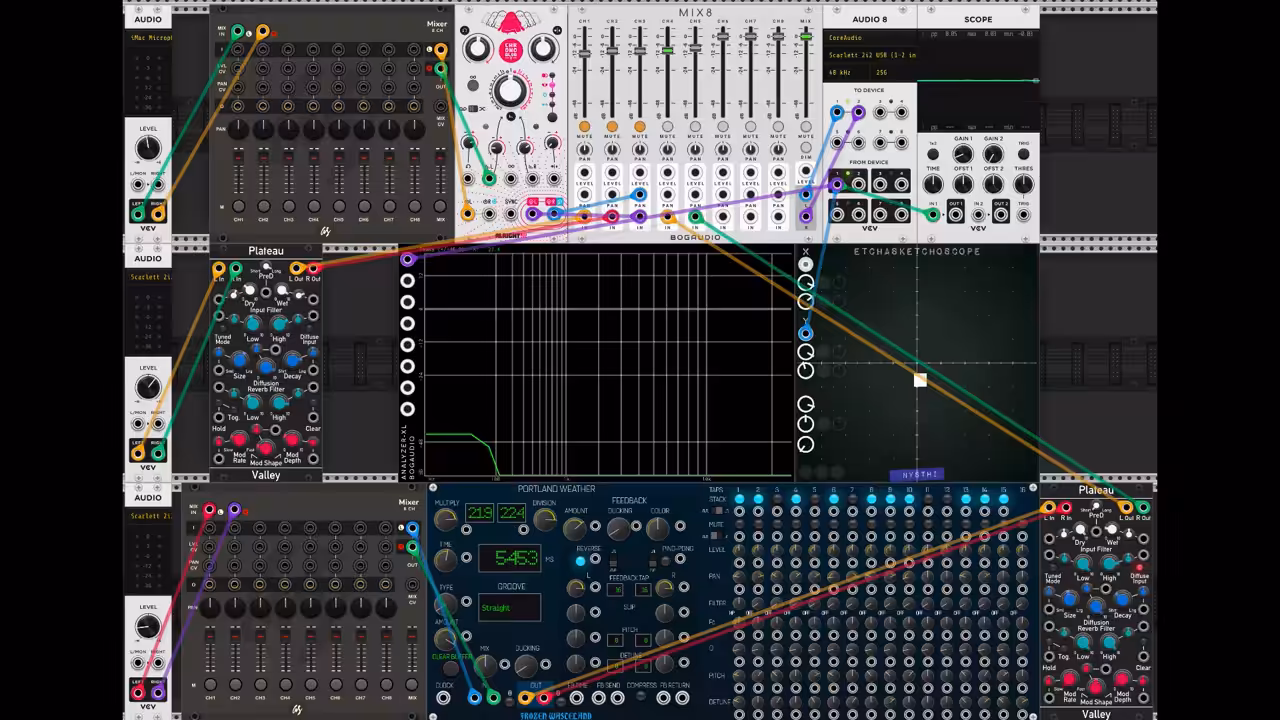This screenshot has width=1280, height=720.
Task: Click the large center knob on Chronoblob
Action: coord(510,91)
